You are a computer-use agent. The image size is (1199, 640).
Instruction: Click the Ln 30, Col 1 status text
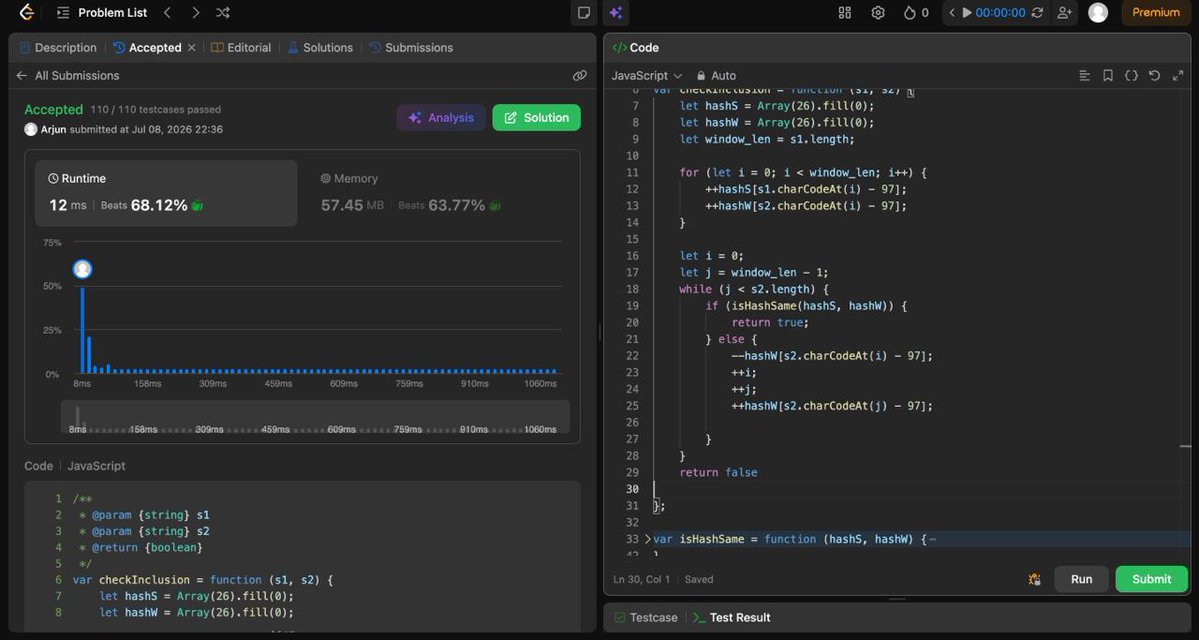coord(642,580)
